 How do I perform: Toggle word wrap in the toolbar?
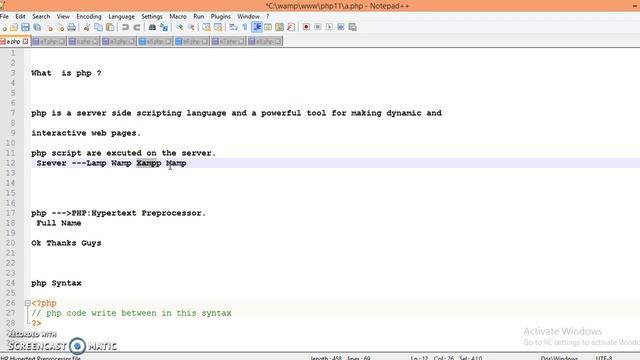[233, 27]
